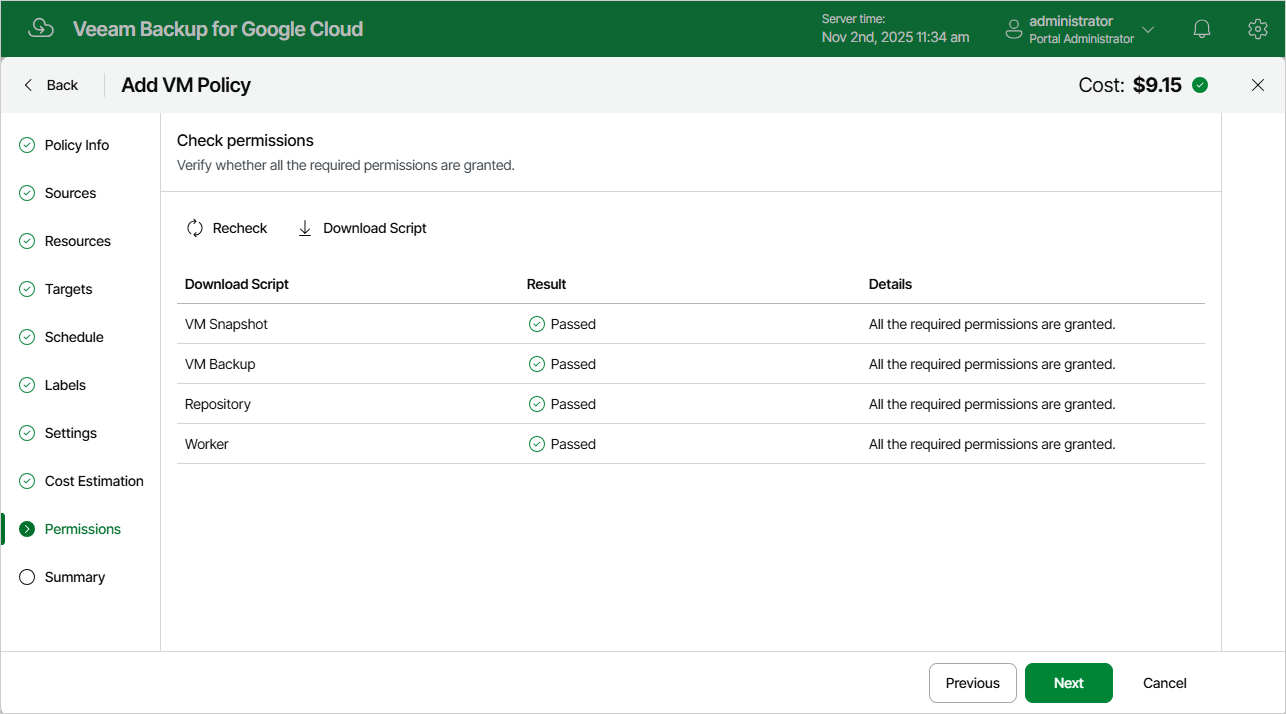Image resolution: width=1286 pixels, height=714 pixels.
Task: Expand the administrator account dropdown arrow
Action: tap(1148, 29)
